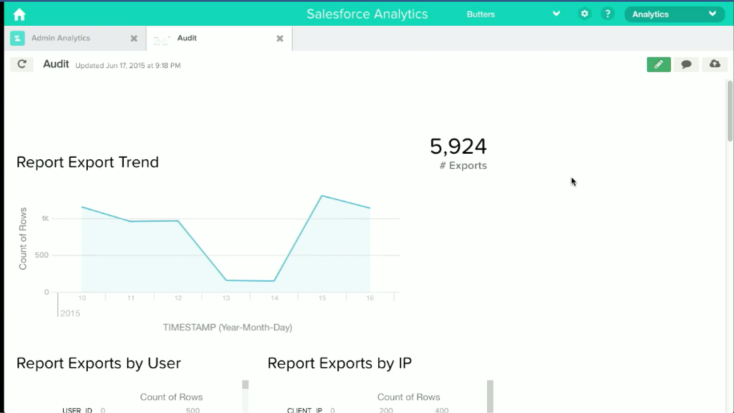
Task: Click the Updated Jun 17, 2015 timestamp
Action: click(x=128, y=66)
